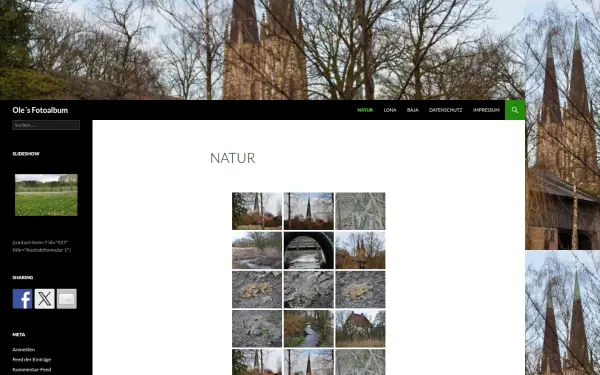
Task: Open the NATUR menu item
Action: (x=365, y=110)
